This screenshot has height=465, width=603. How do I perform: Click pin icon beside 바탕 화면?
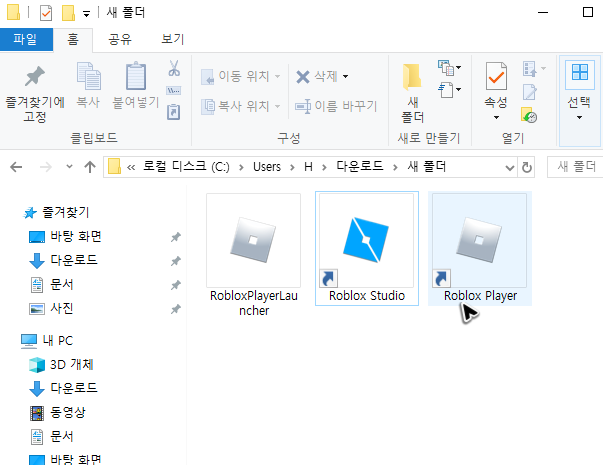coord(175,237)
